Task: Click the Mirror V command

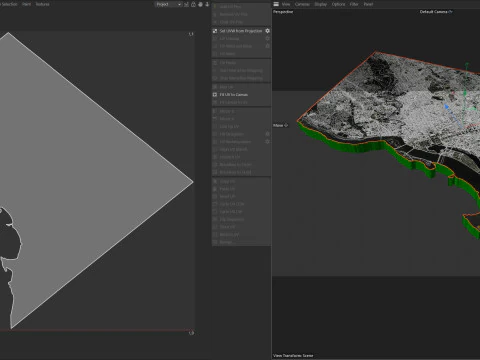Action: [x=227, y=119]
